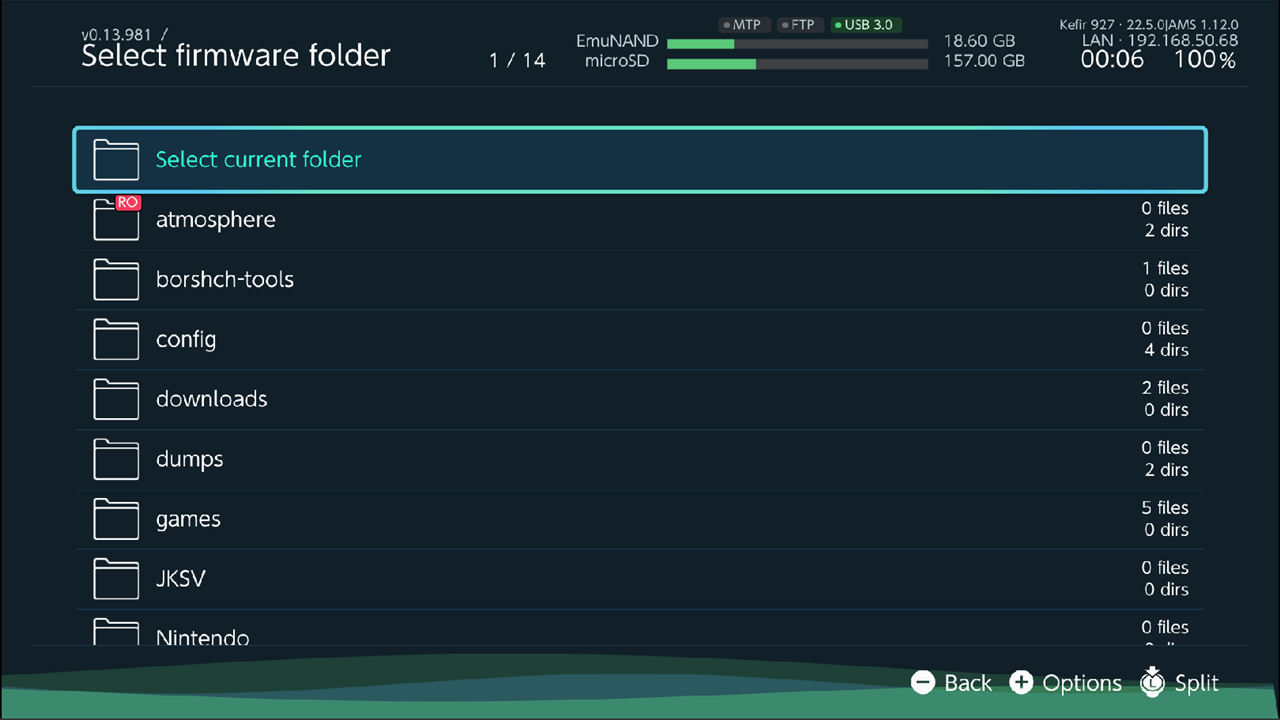1280x720 pixels.
Task: Click the 157.00 GB microSD size
Action: coord(984,61)
